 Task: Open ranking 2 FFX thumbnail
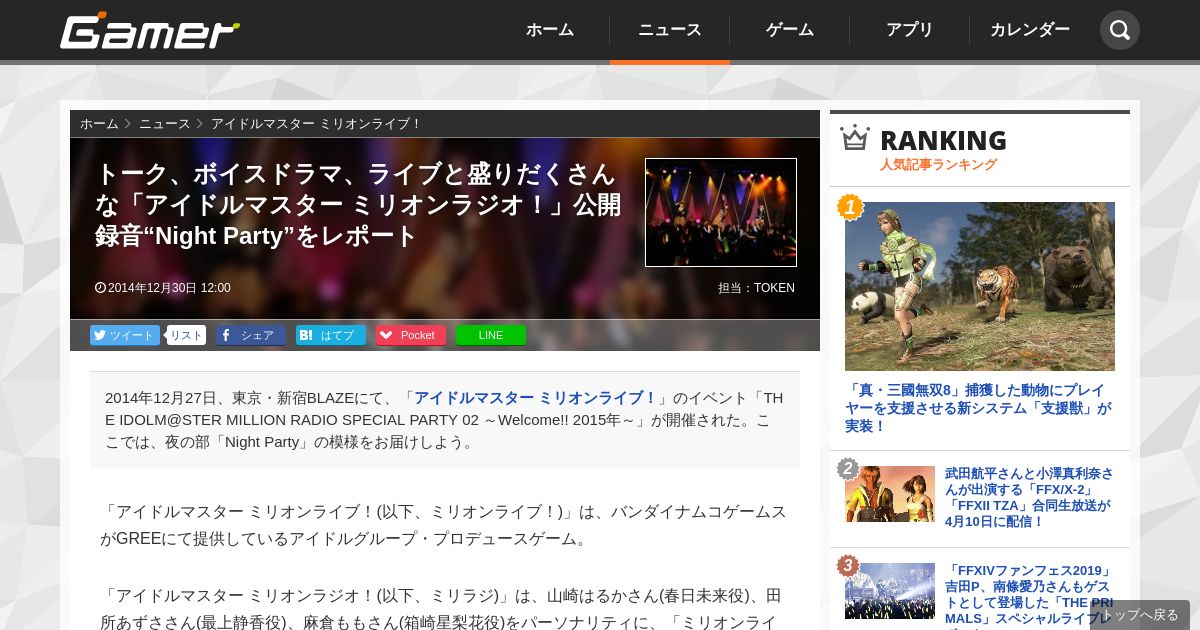click(x=890, y=494)
